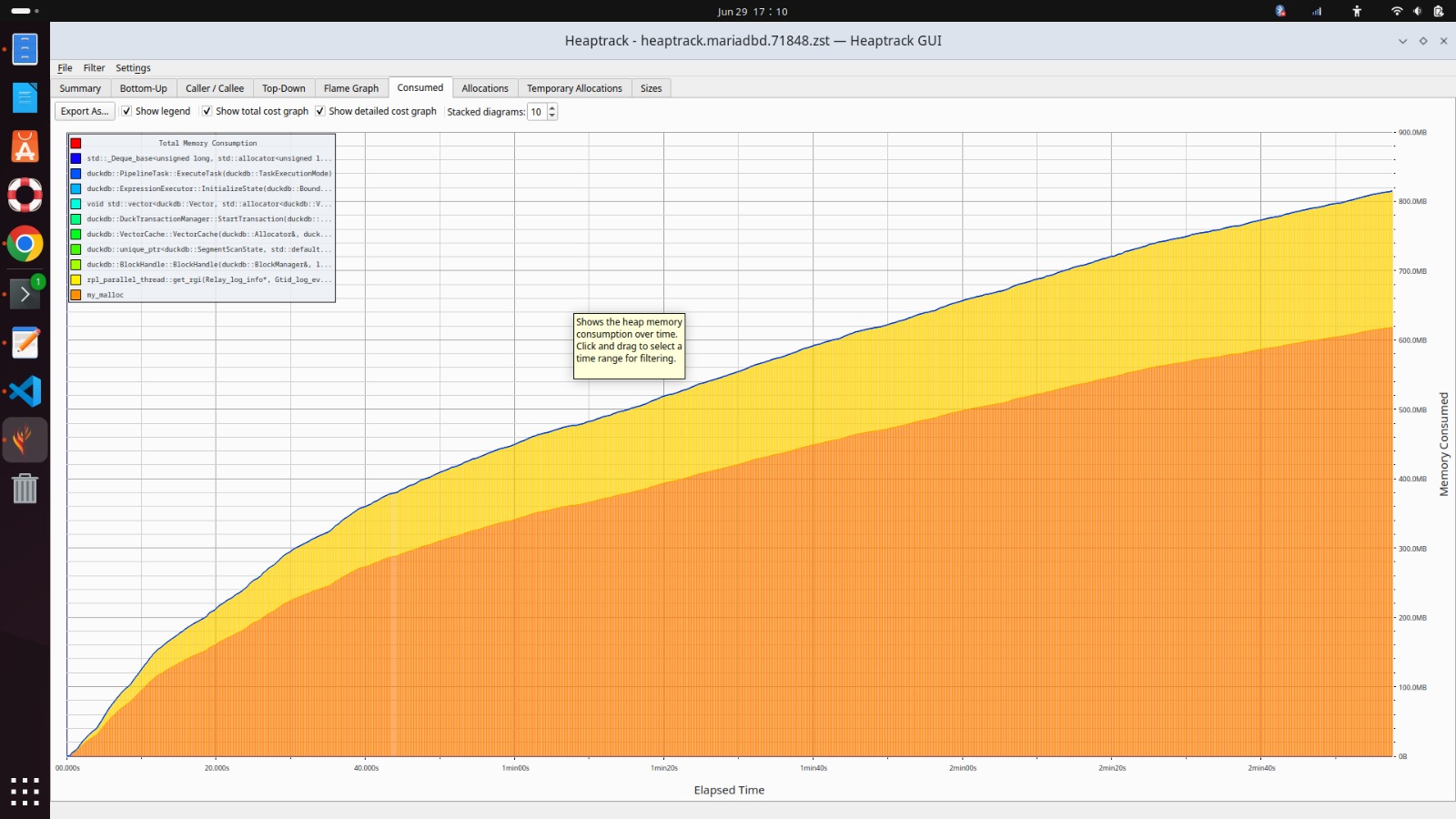This screenshot has height=819, width=1456.
Task: Open the Bluetooth tray icon
Action: click(1280, 11)
